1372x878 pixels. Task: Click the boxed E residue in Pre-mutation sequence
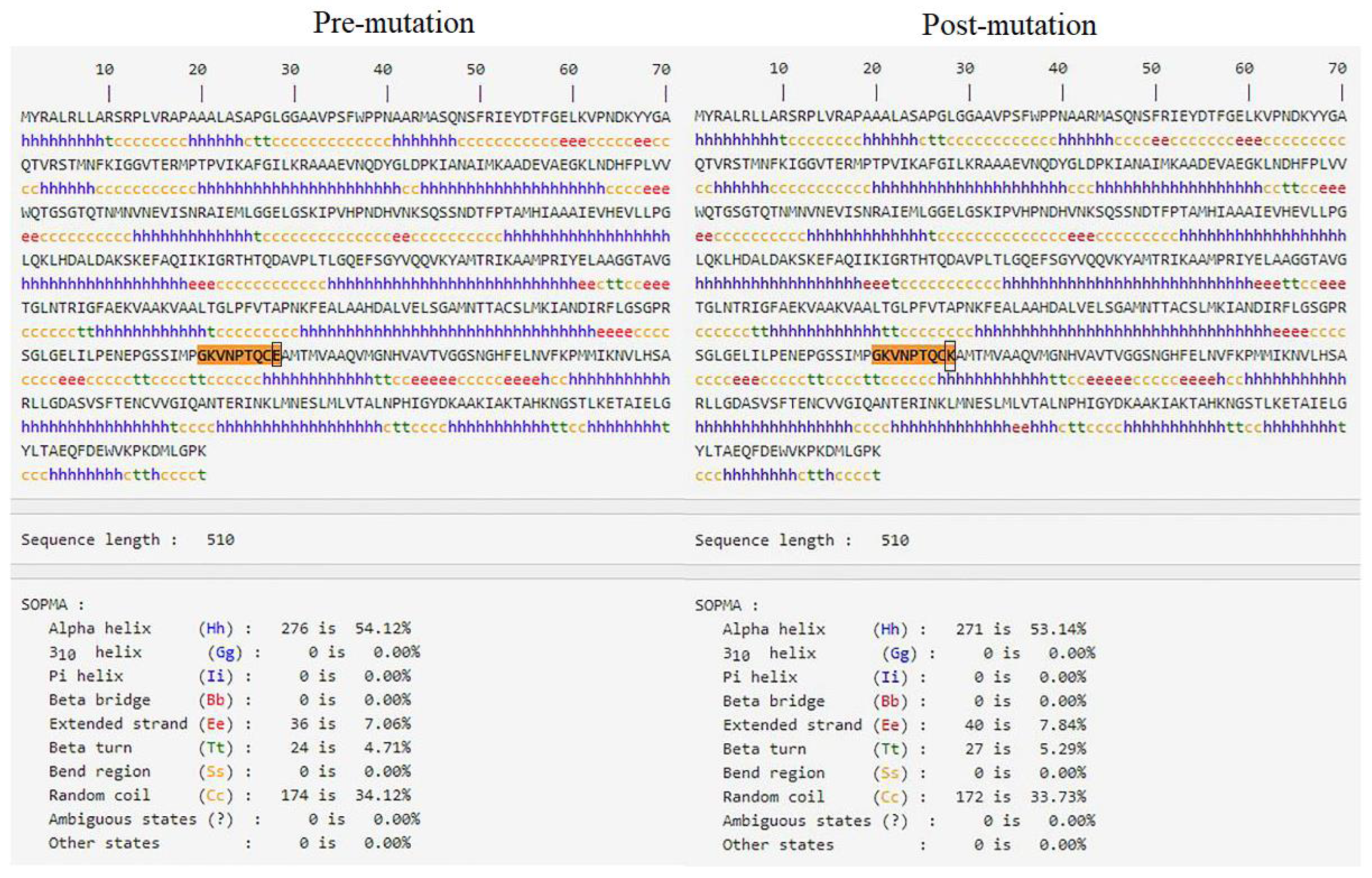[x=276, y=355]
